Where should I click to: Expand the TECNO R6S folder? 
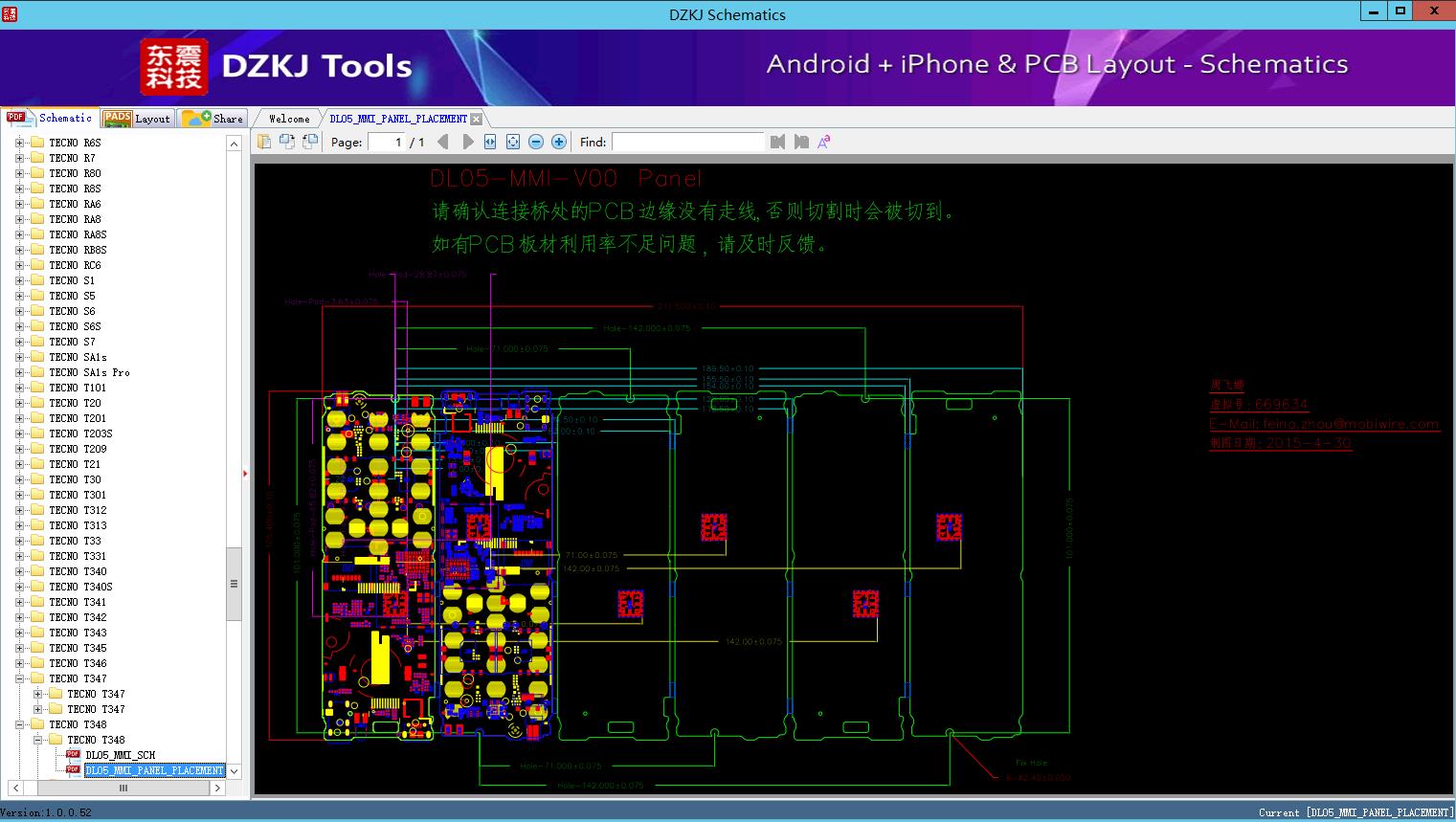pyautogui.click(x=20, y=143)
